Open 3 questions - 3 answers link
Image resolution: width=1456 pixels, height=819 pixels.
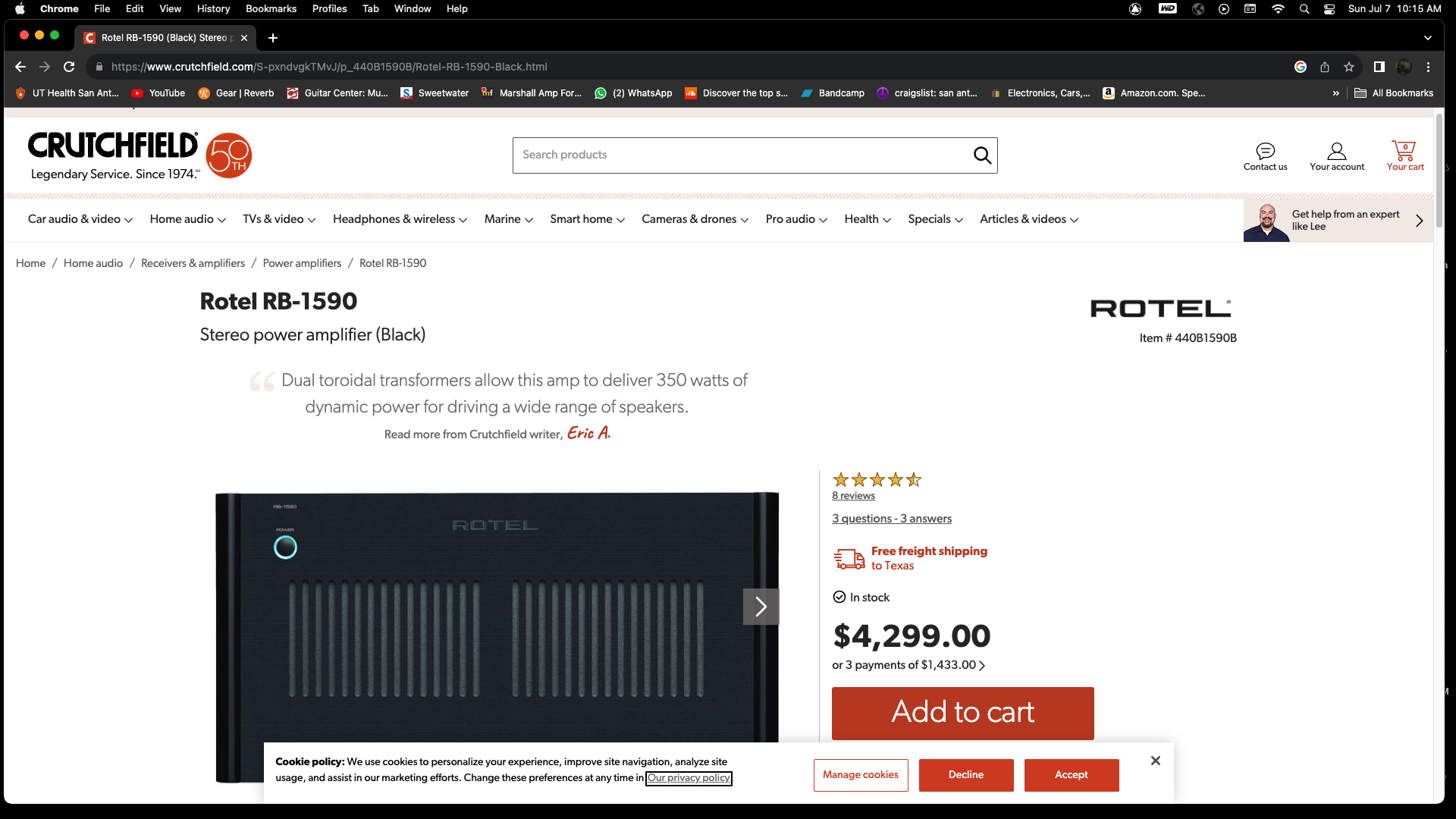pyautogui.click(x=892, y=519)
